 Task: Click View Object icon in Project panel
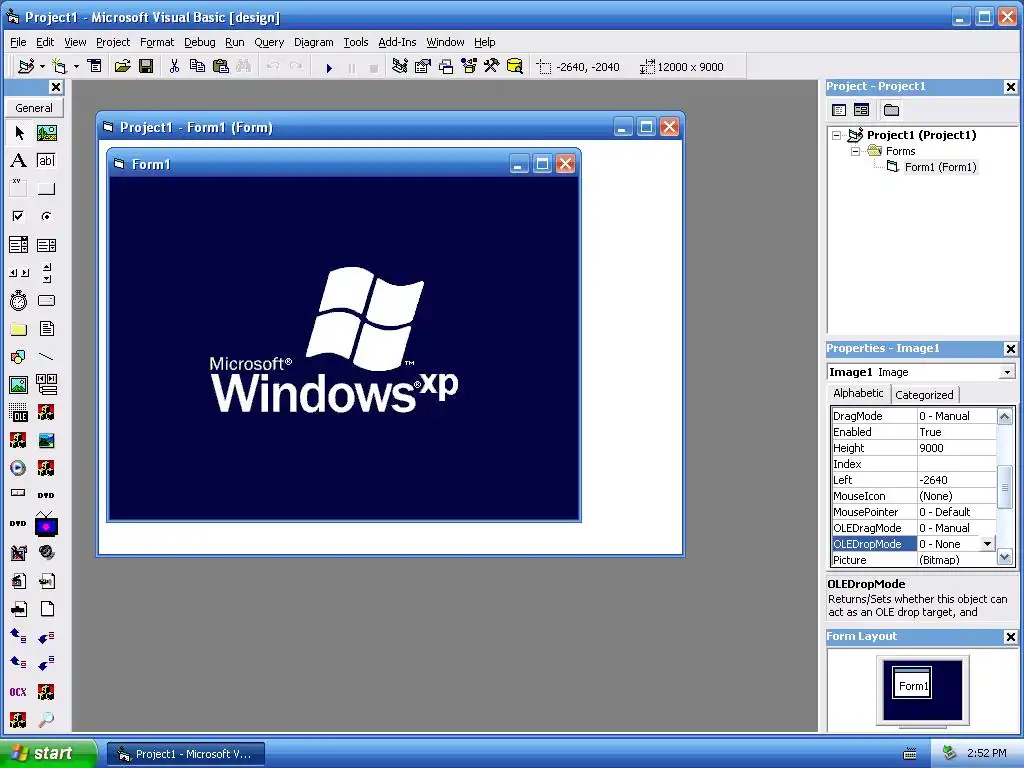tap(861, 110)
